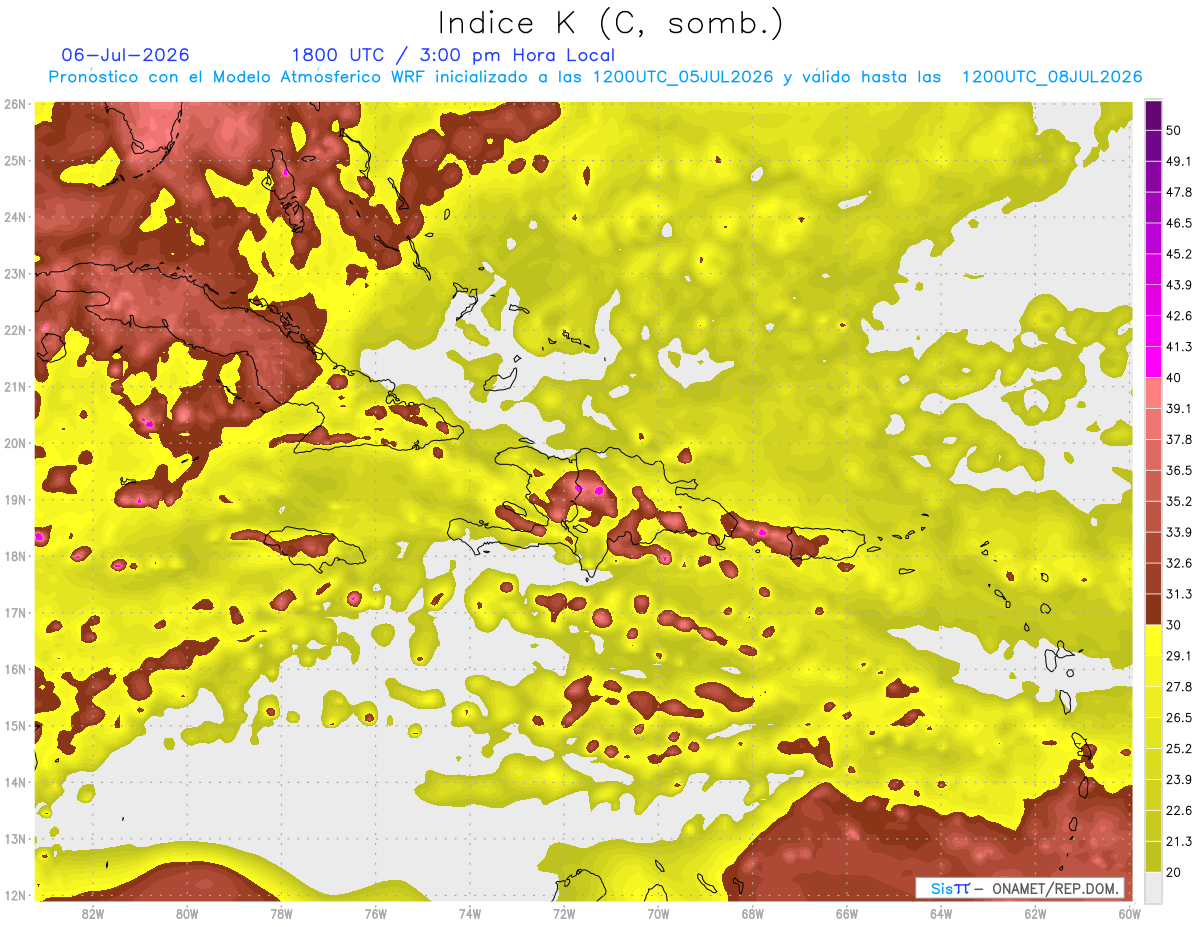Click colorbar value "50"
This screenshot has width=1200, height=927.
pyautogui.click(x=1175, y=130)
